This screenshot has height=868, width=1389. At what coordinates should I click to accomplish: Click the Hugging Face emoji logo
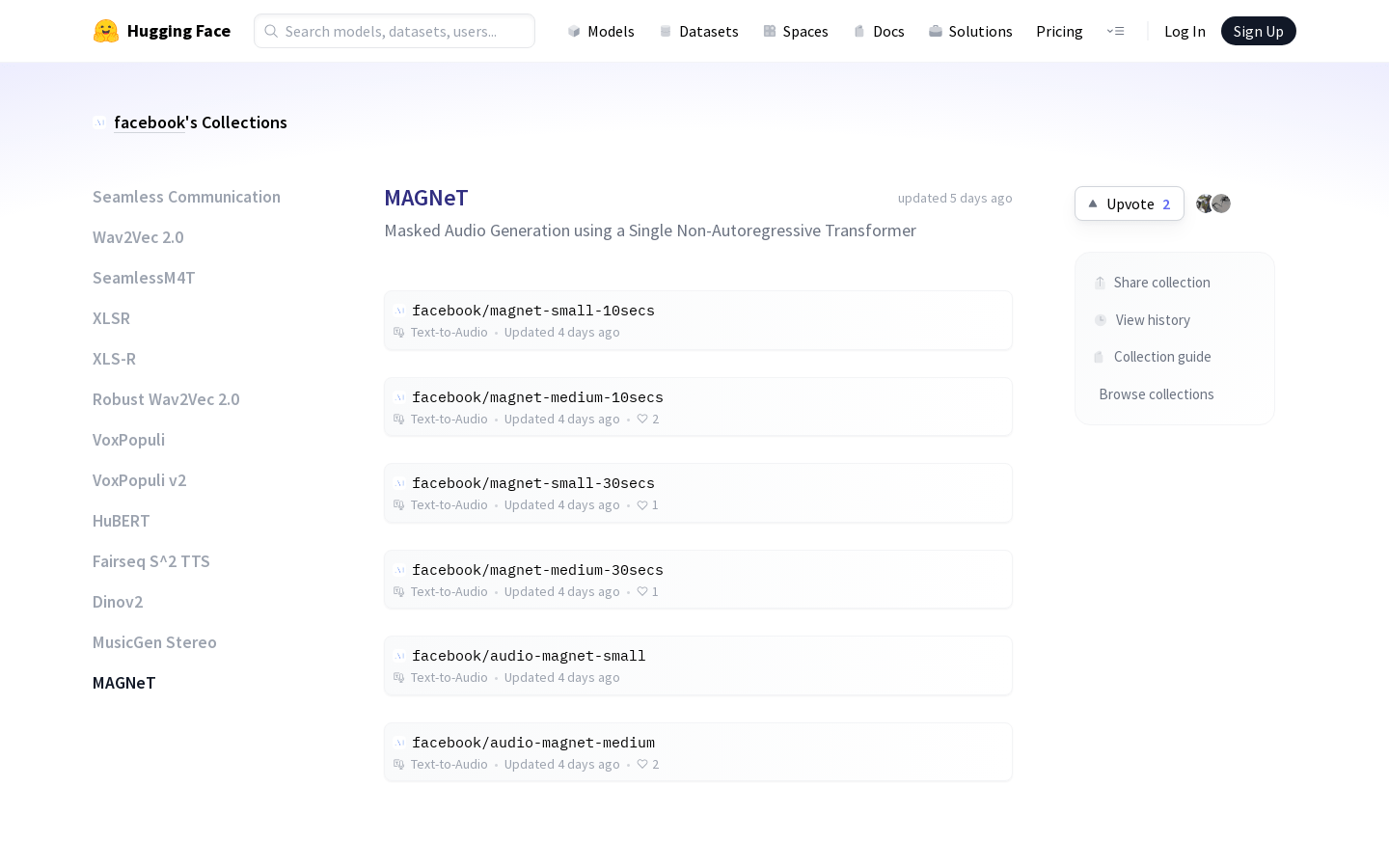tap(106, 31)
